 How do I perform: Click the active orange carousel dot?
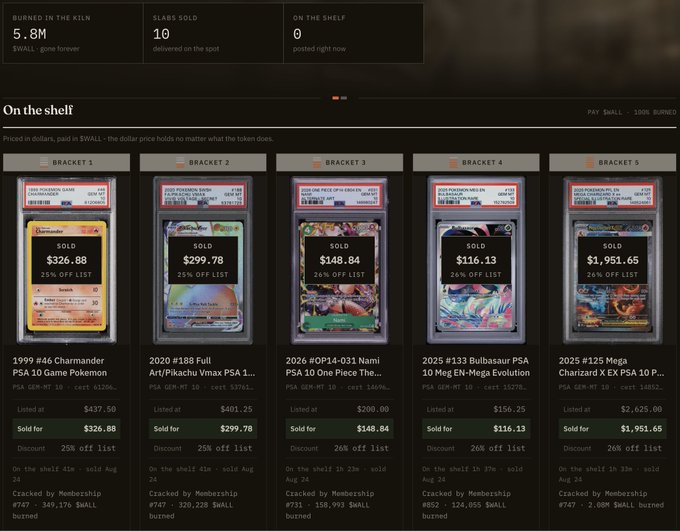tap(335, 98)
